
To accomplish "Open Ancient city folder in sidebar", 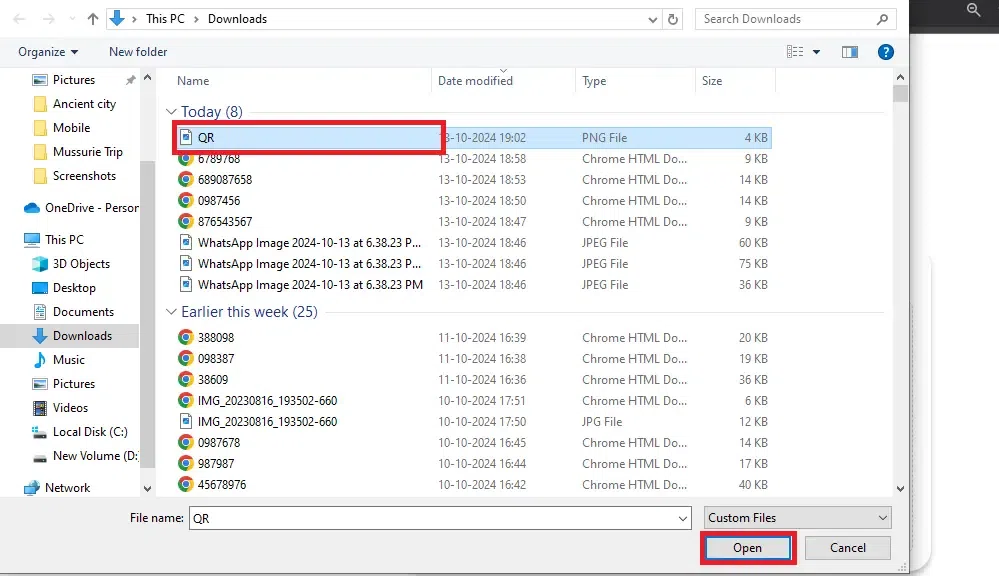I will (84, 104).
